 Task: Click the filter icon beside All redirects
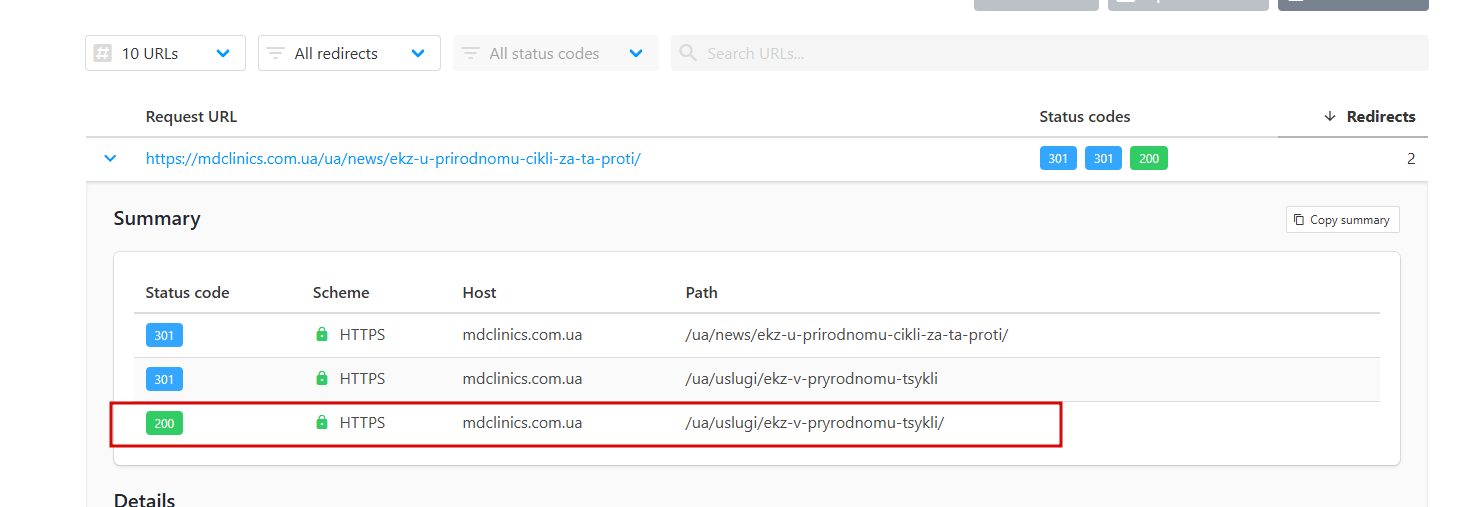click(x=275, y=54)
